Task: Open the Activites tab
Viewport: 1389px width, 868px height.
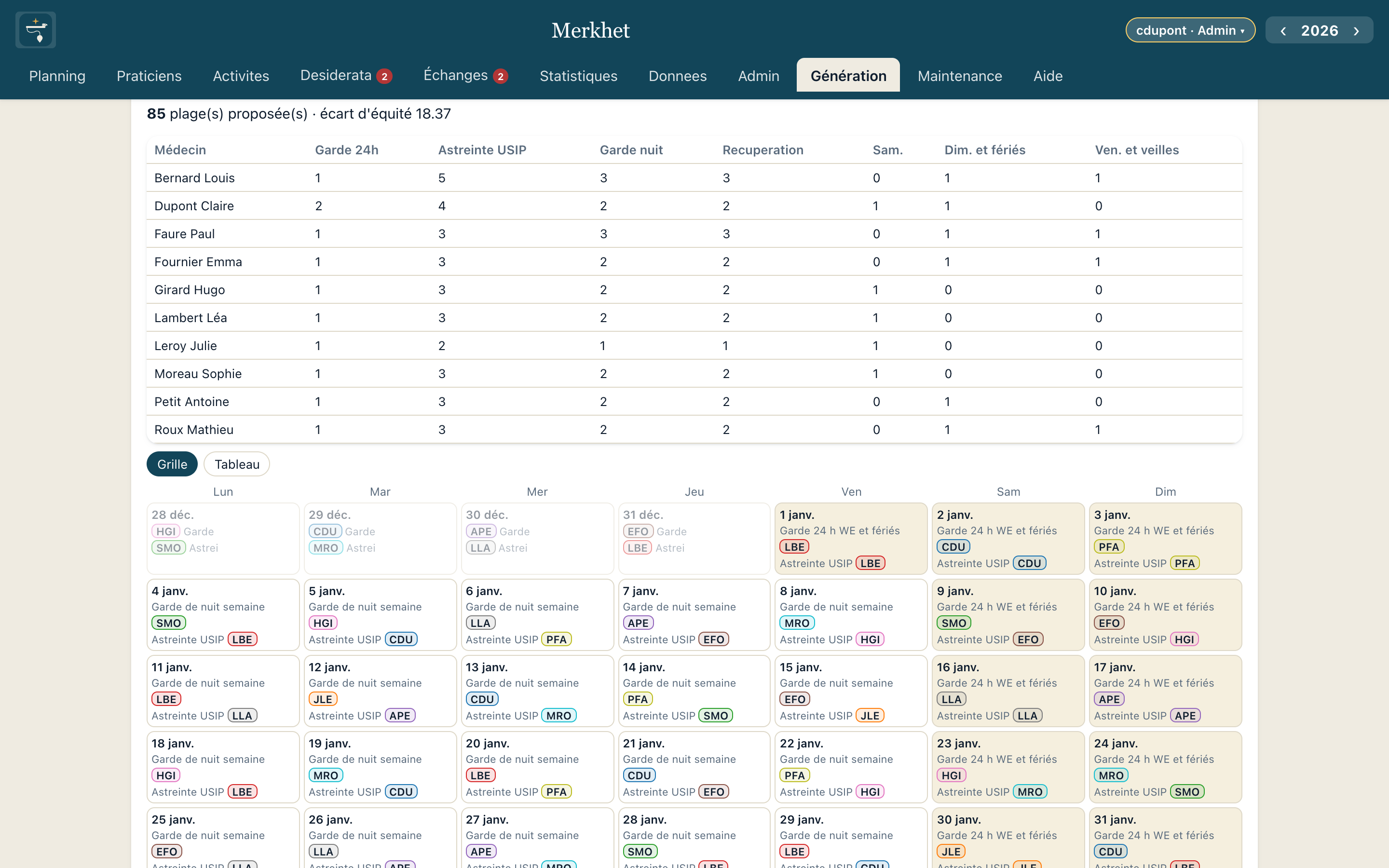Action: tap(241, 76)
